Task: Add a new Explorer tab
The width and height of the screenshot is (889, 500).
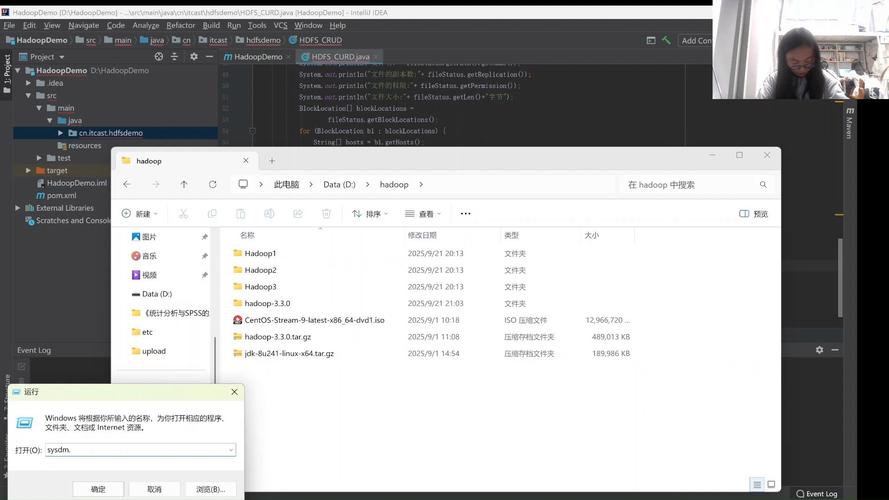Action: [272, 161]
